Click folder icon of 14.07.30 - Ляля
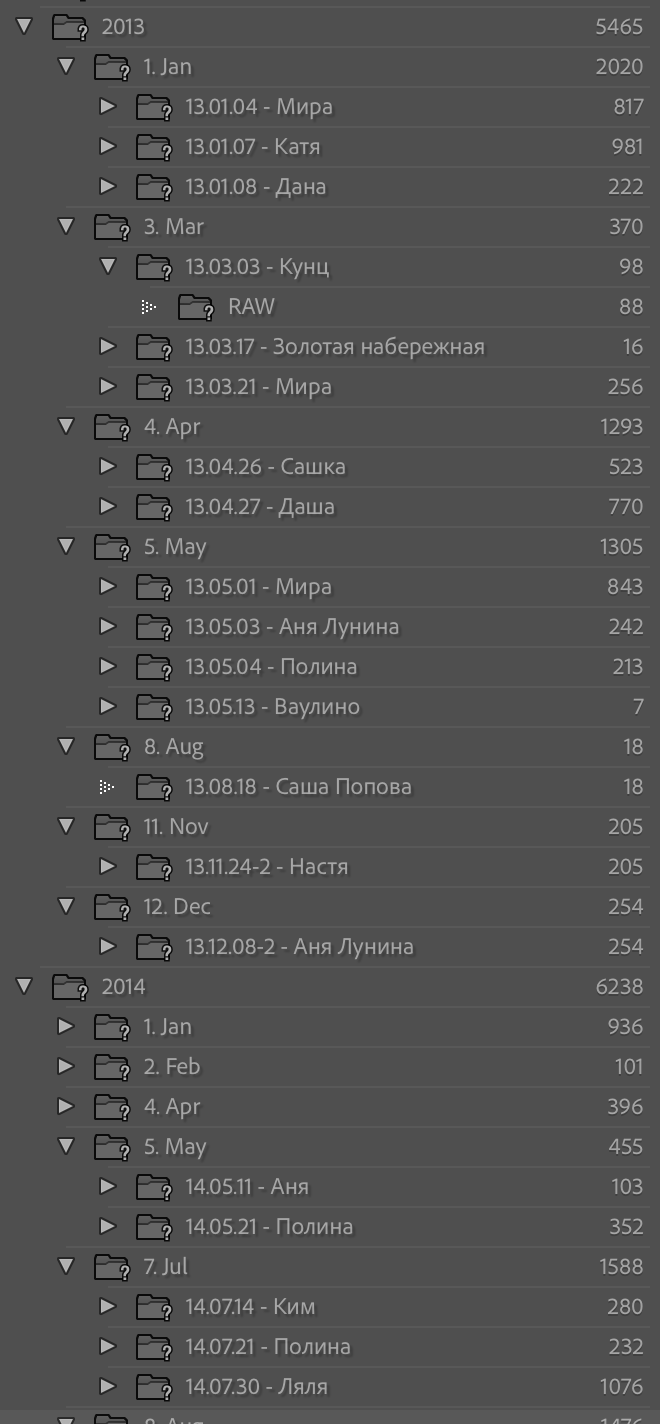The image size is (660, 1424). click(x=154, y=1388)
